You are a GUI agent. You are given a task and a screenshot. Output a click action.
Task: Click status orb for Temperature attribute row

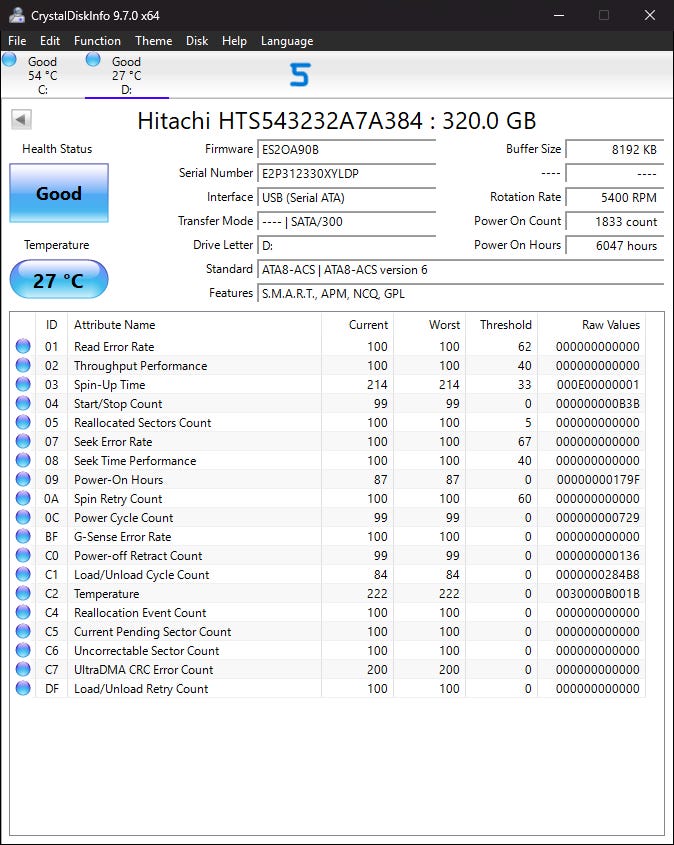click(x=23, y=593)
